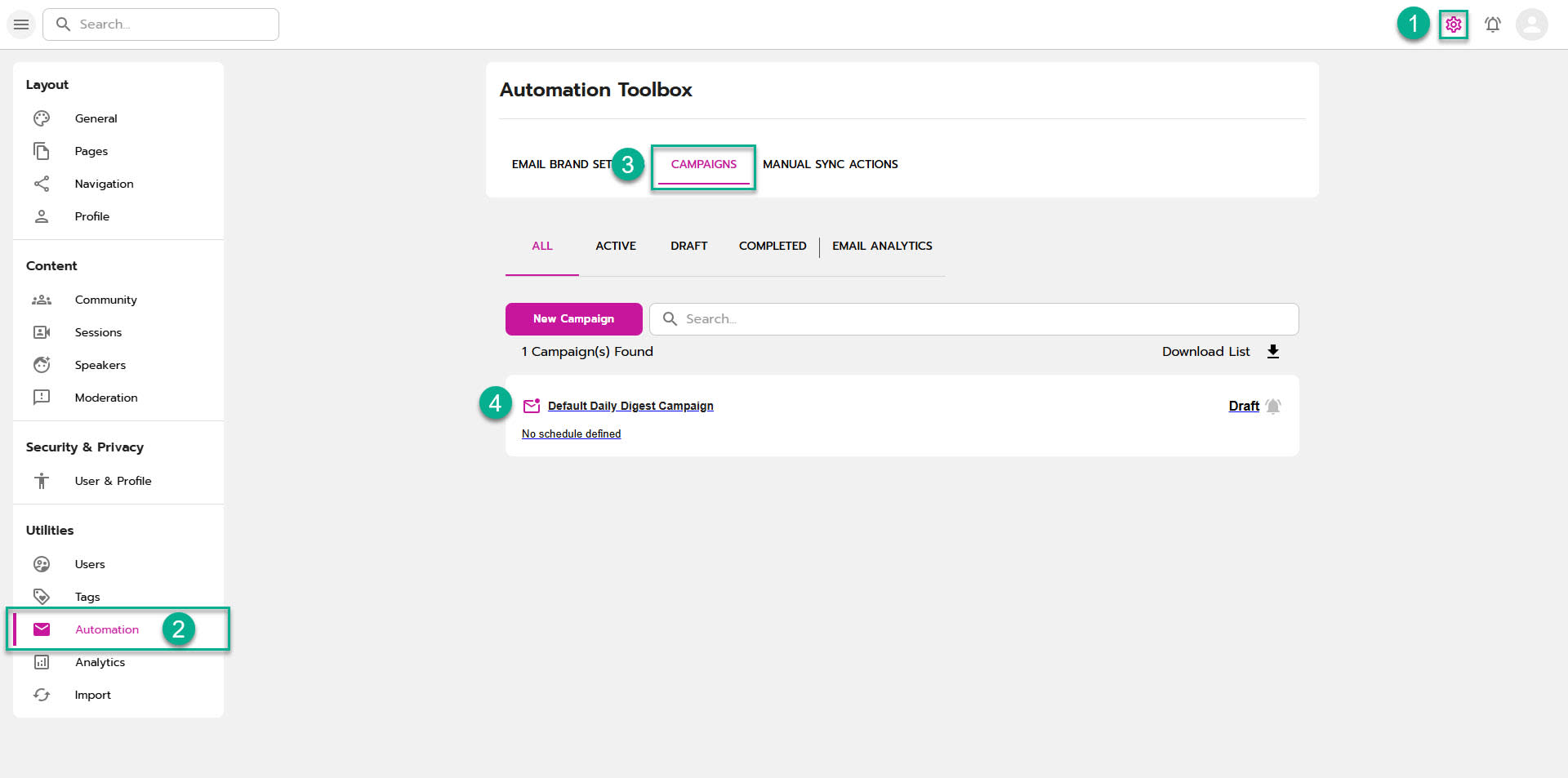Click the Default Daily Digest envelope icon
Screen dimensions: 1568x778
(x=532, y=406)
